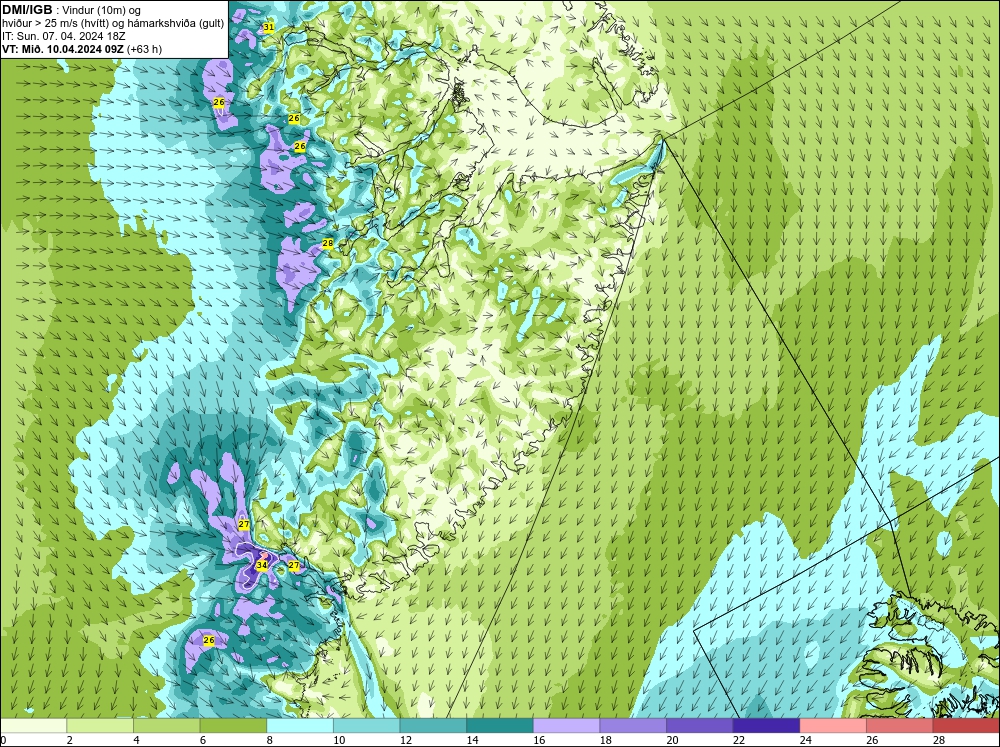Pick the 10–12 m/s legend swatch
Viewport: 1000px width, 747px height.
pyautogui.click(x=366, y=725)
